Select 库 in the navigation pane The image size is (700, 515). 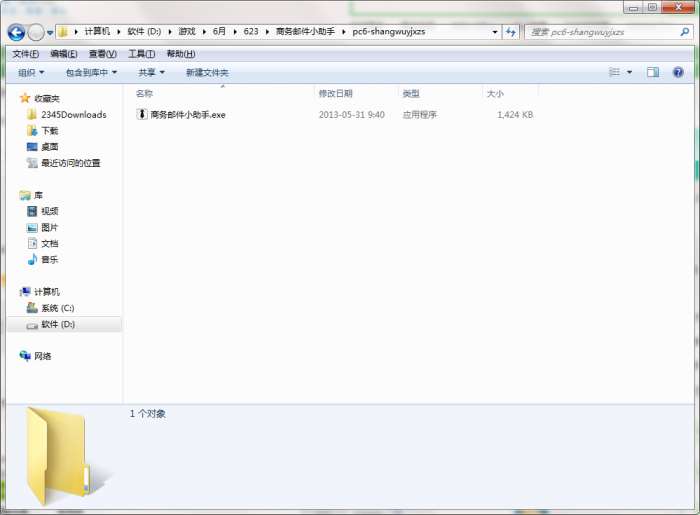coord(38,195)
